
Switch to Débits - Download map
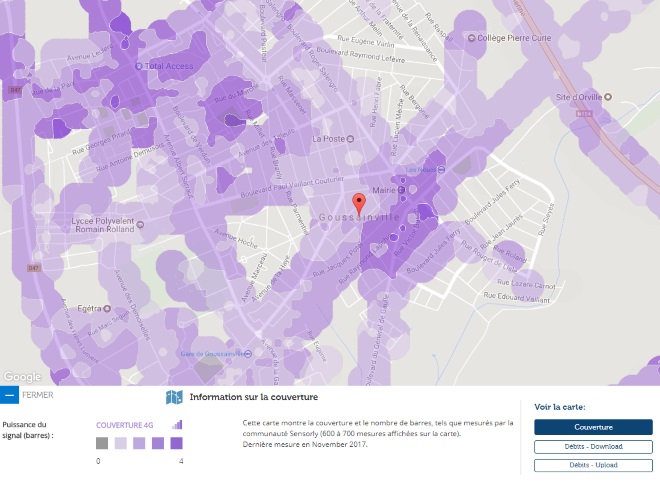pos(593,447)
